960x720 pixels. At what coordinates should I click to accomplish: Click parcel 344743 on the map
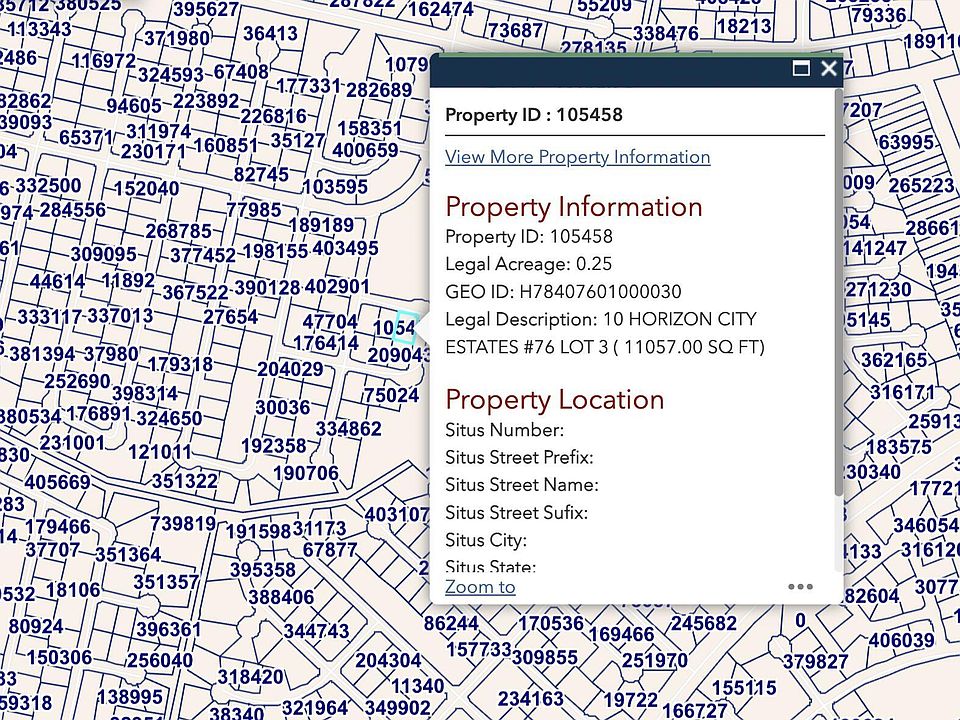316,632
